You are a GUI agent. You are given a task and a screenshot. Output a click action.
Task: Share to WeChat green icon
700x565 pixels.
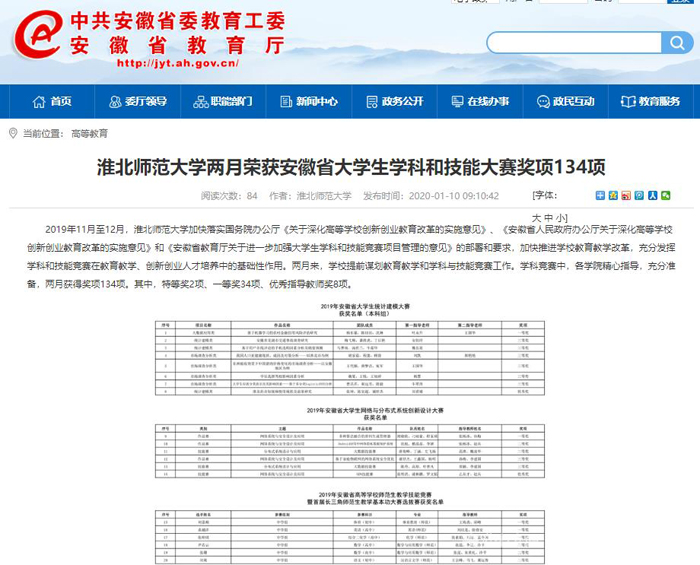click(x=666, y=195)
